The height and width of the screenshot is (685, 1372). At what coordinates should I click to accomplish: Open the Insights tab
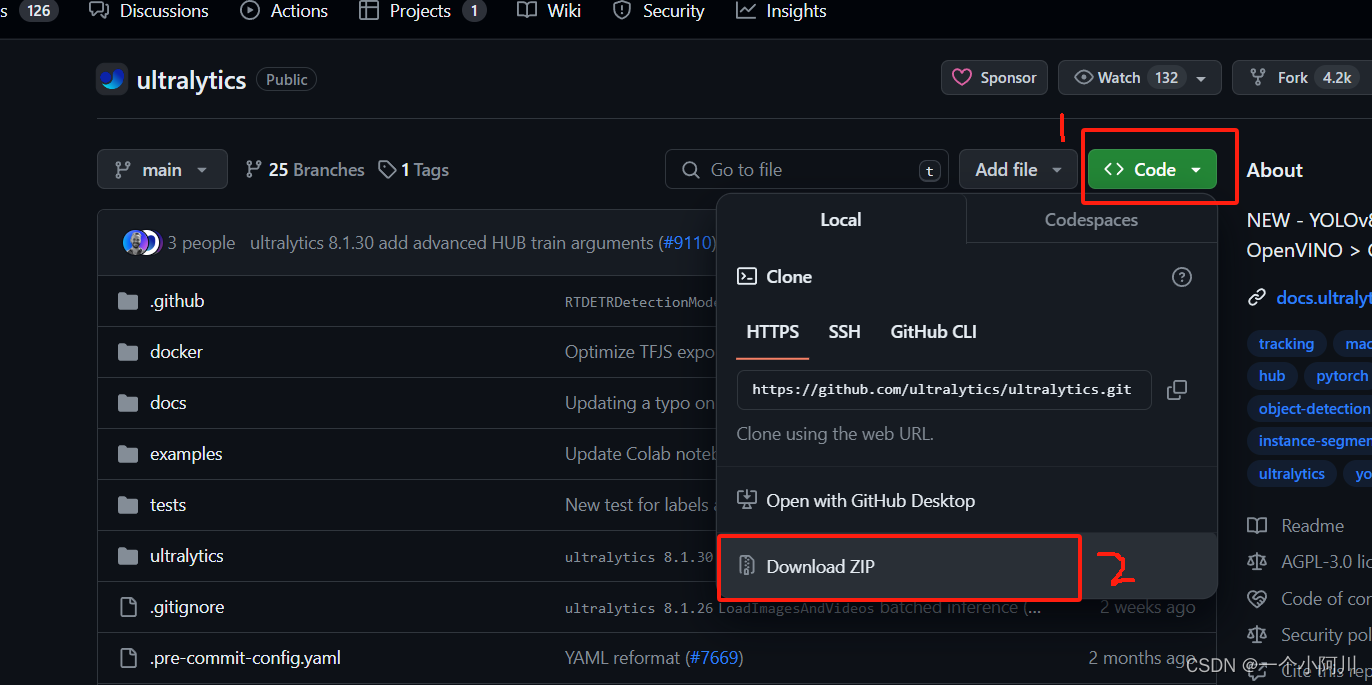[781, 11]
